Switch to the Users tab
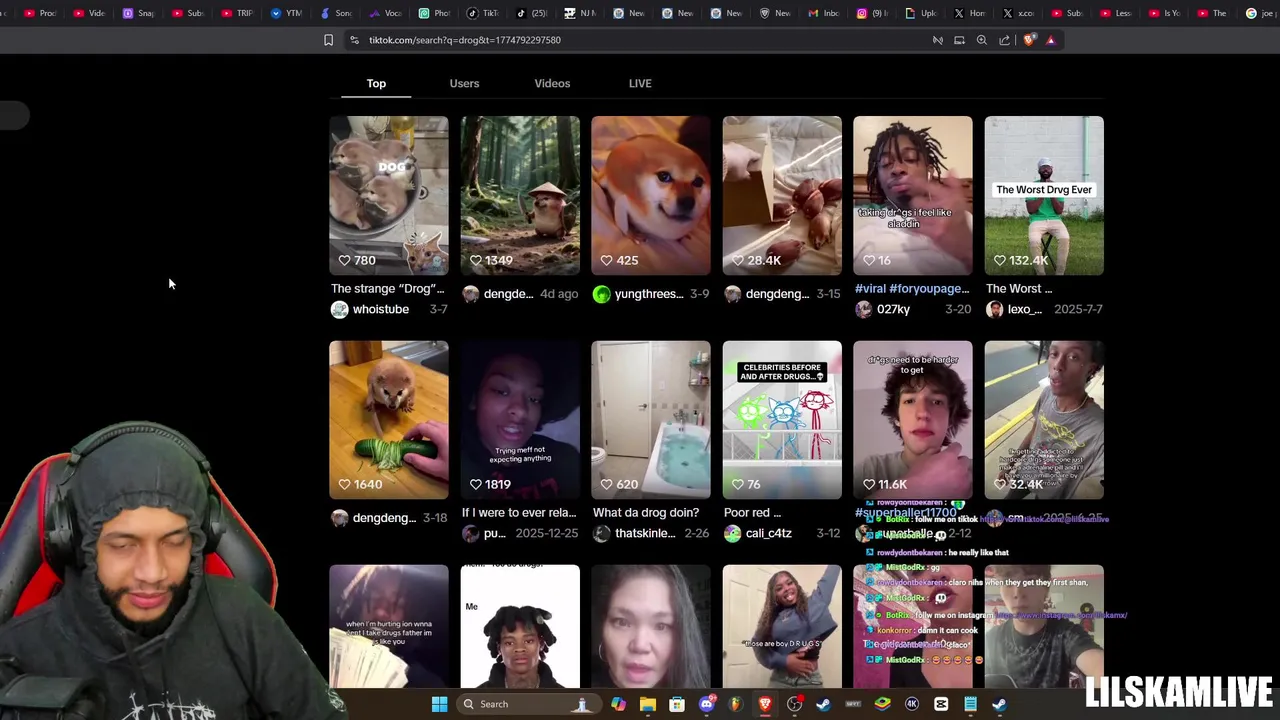The height and width of the screenshot is (720, 1280). click(464, 83)
